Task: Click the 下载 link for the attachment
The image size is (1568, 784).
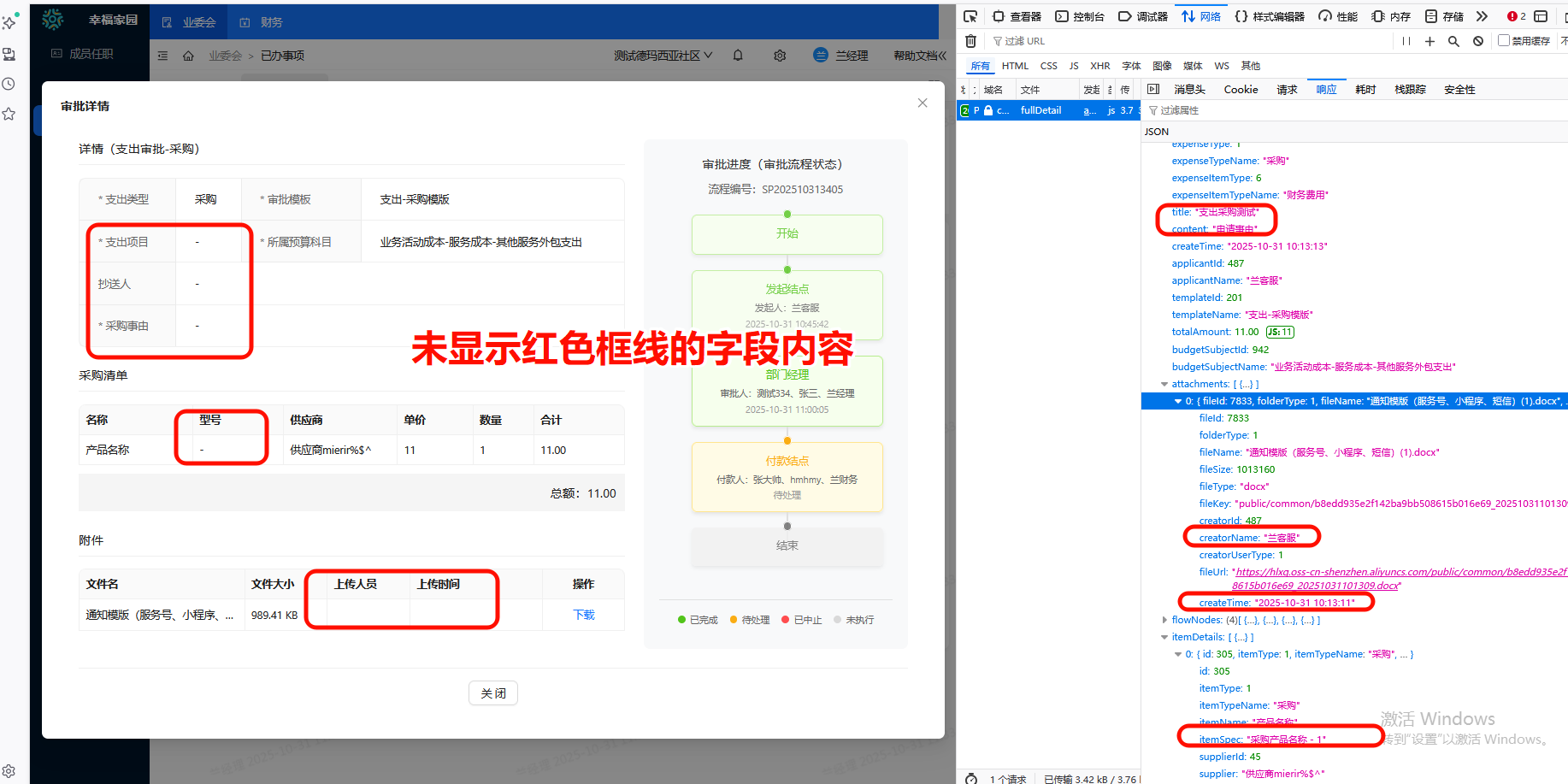Action: [584, 614]
